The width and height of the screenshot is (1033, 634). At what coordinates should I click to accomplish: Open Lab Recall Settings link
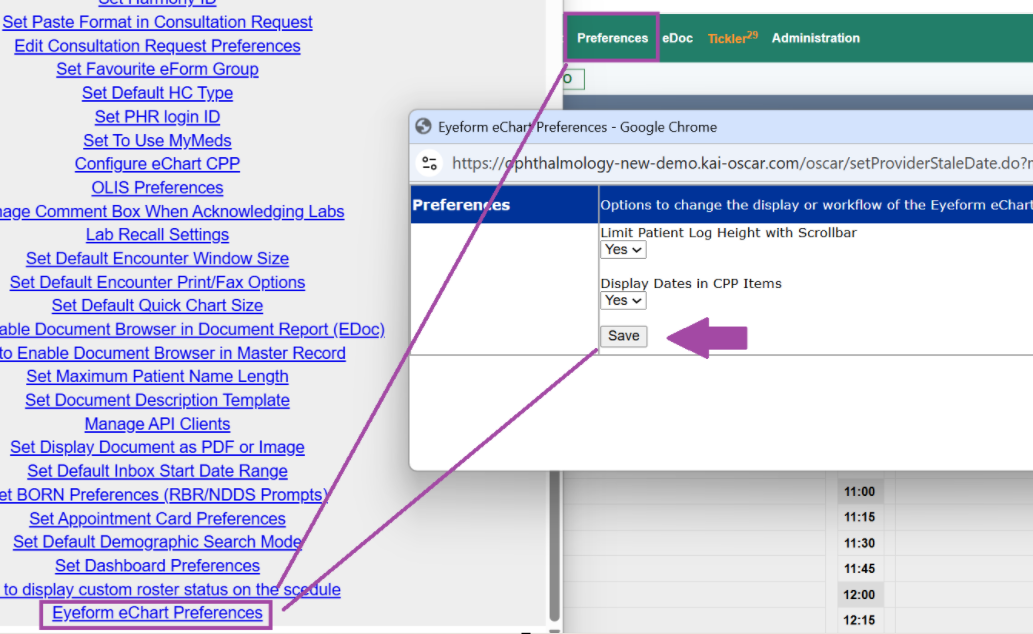click(157, 235)
